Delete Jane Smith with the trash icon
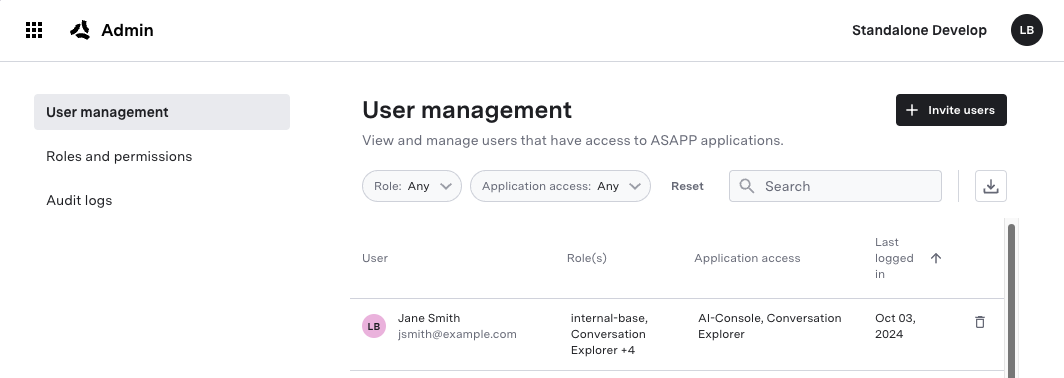This screenshot has width=1064, height=378. 979,322
